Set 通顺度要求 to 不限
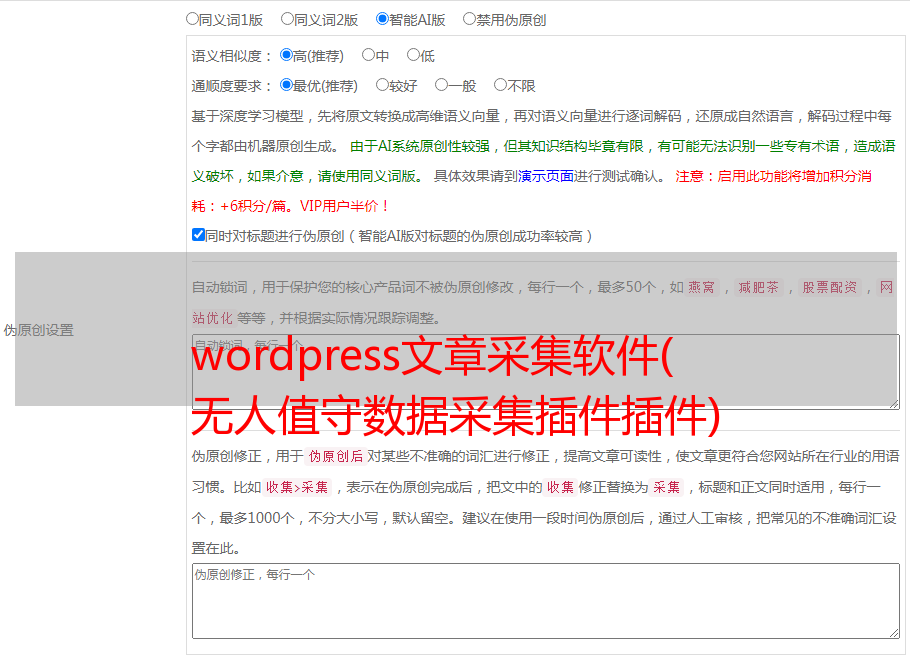This screenshot has height=658, width=911. tap(500, 85)
